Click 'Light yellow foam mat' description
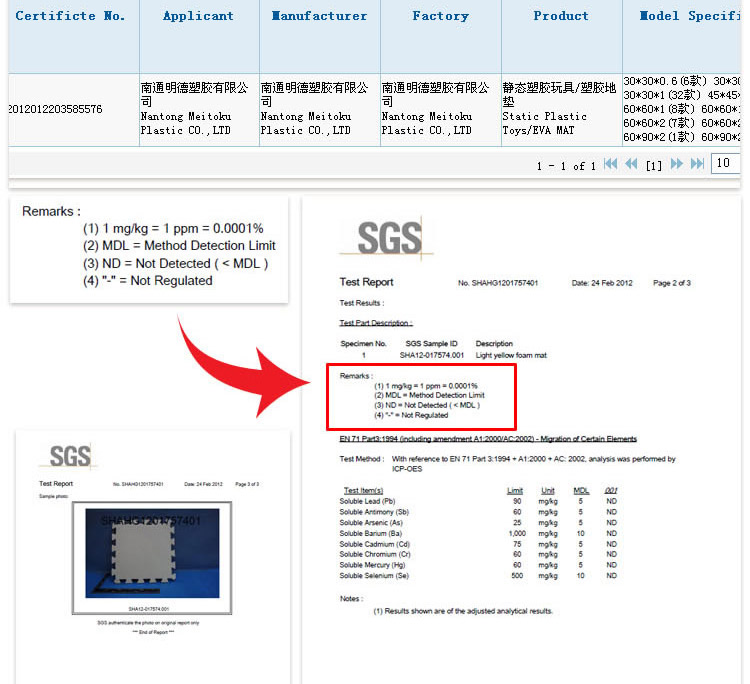This screenshot has width=750, height=684. (511, 355)
